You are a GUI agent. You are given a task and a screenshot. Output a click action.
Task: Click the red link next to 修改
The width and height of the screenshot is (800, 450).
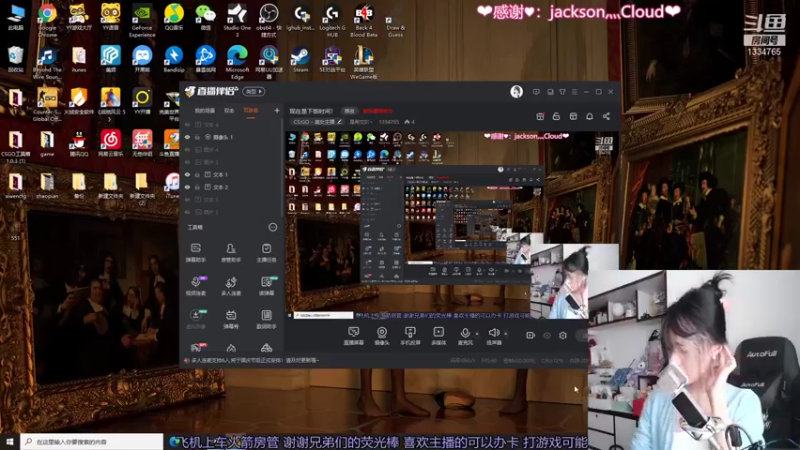(x=378, y=111)
